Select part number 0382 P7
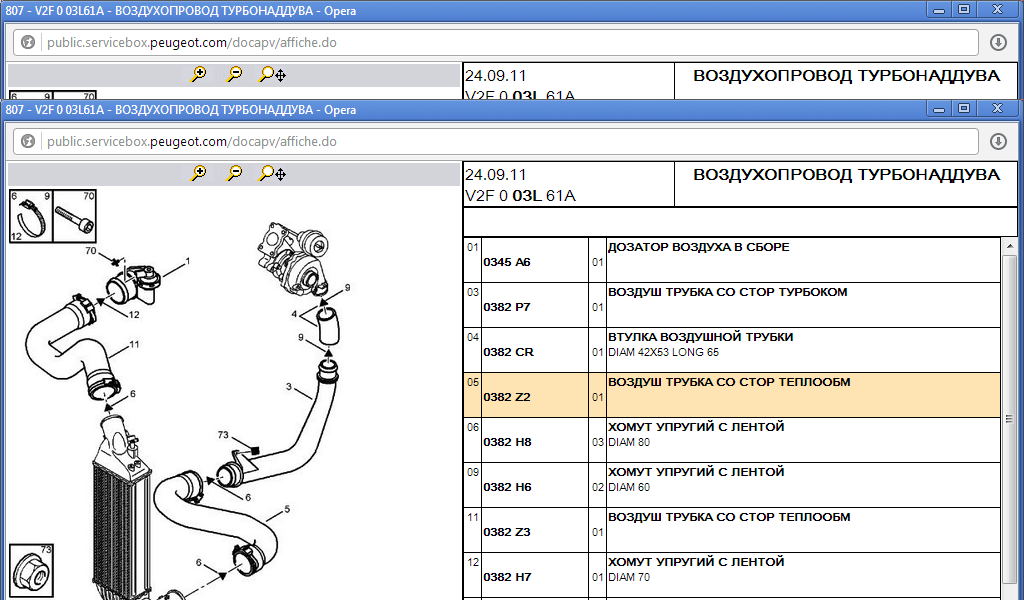1024x600 pixels. 506,307
